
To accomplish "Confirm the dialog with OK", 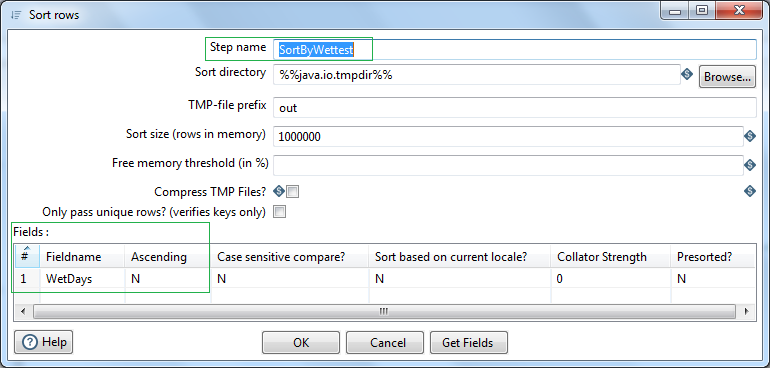I will click(301, 342).
